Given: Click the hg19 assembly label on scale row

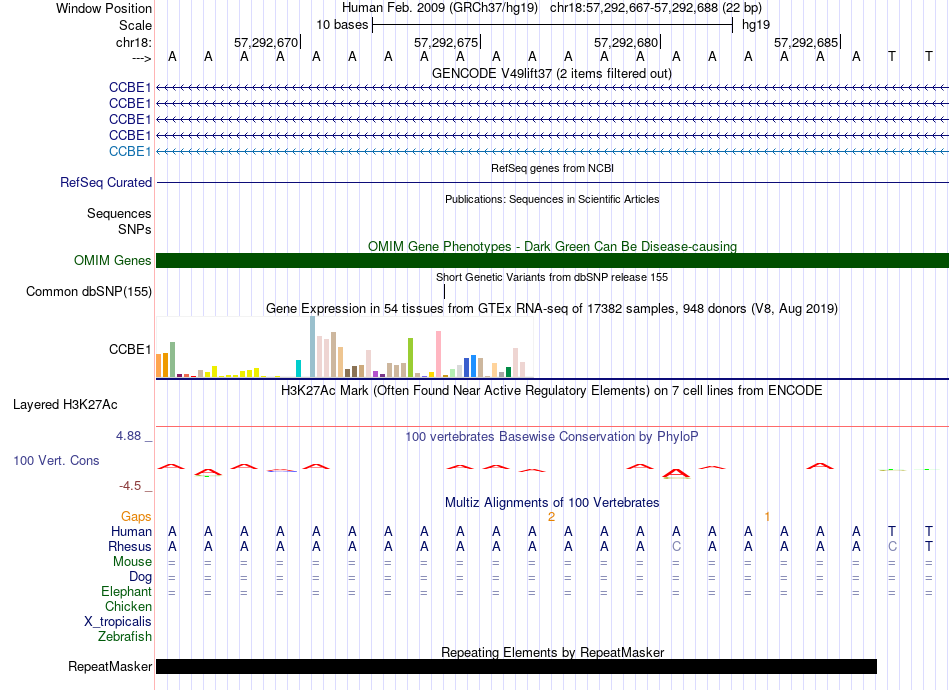Looking at the screenshot, I should (756, 25).
